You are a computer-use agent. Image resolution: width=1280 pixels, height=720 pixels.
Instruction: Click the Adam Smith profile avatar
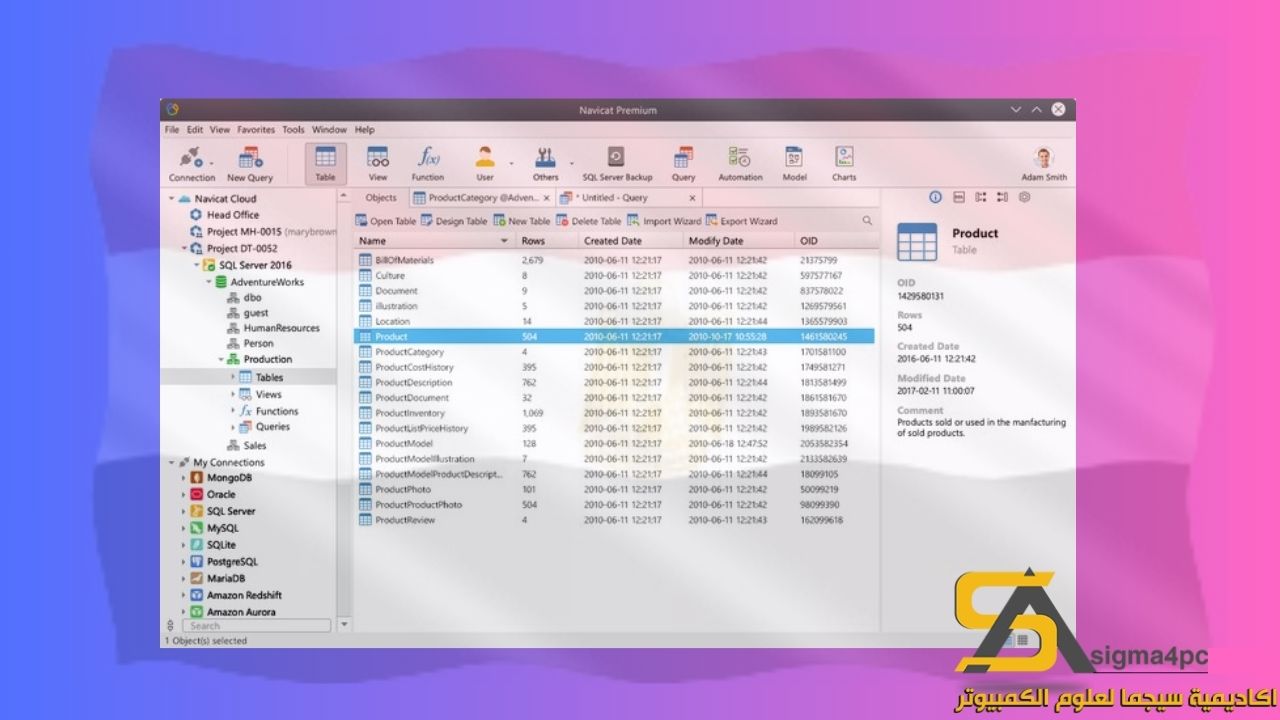click(1044, 158)
